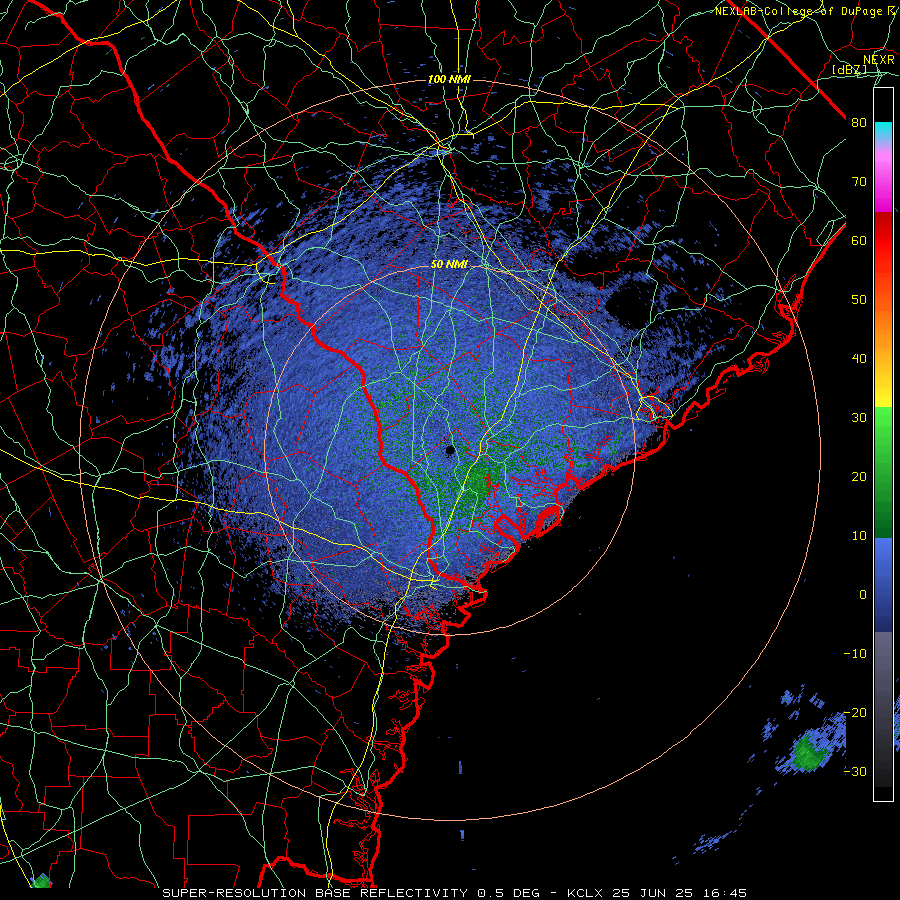Click the "[dBZ]" unit label above color scale
The image size is (900, 900).
pyautogui.click(x=849, y=69)
